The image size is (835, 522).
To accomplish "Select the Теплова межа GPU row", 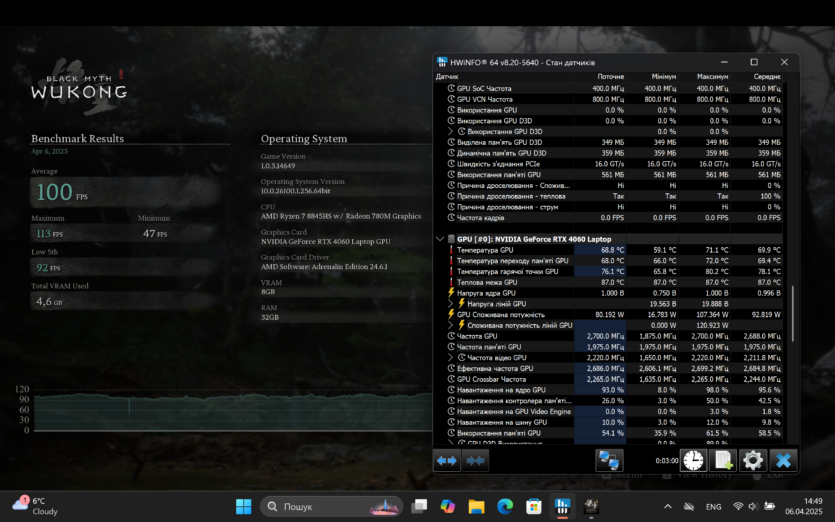I will coord(608,282).
